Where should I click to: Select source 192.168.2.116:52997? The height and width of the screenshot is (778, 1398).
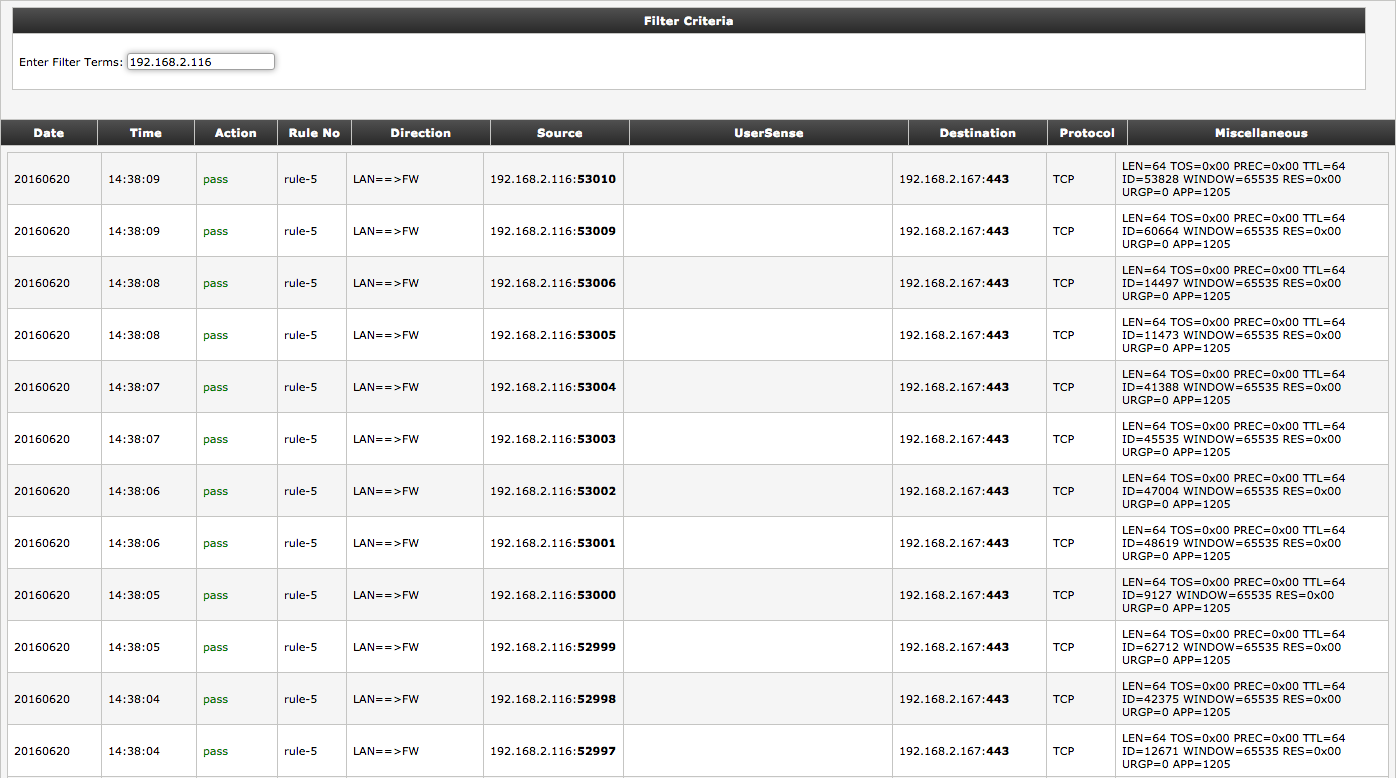pyautogui.click(x=553, y=751)
